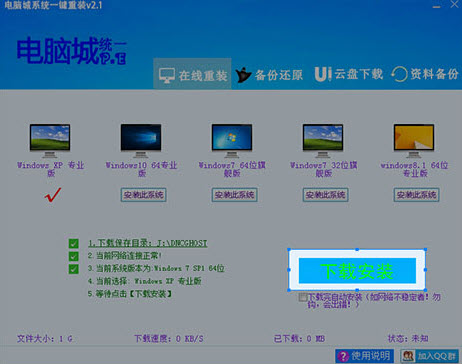Select the windows8.1 64位专业版 monitor thumbnail

coord(414,140)
